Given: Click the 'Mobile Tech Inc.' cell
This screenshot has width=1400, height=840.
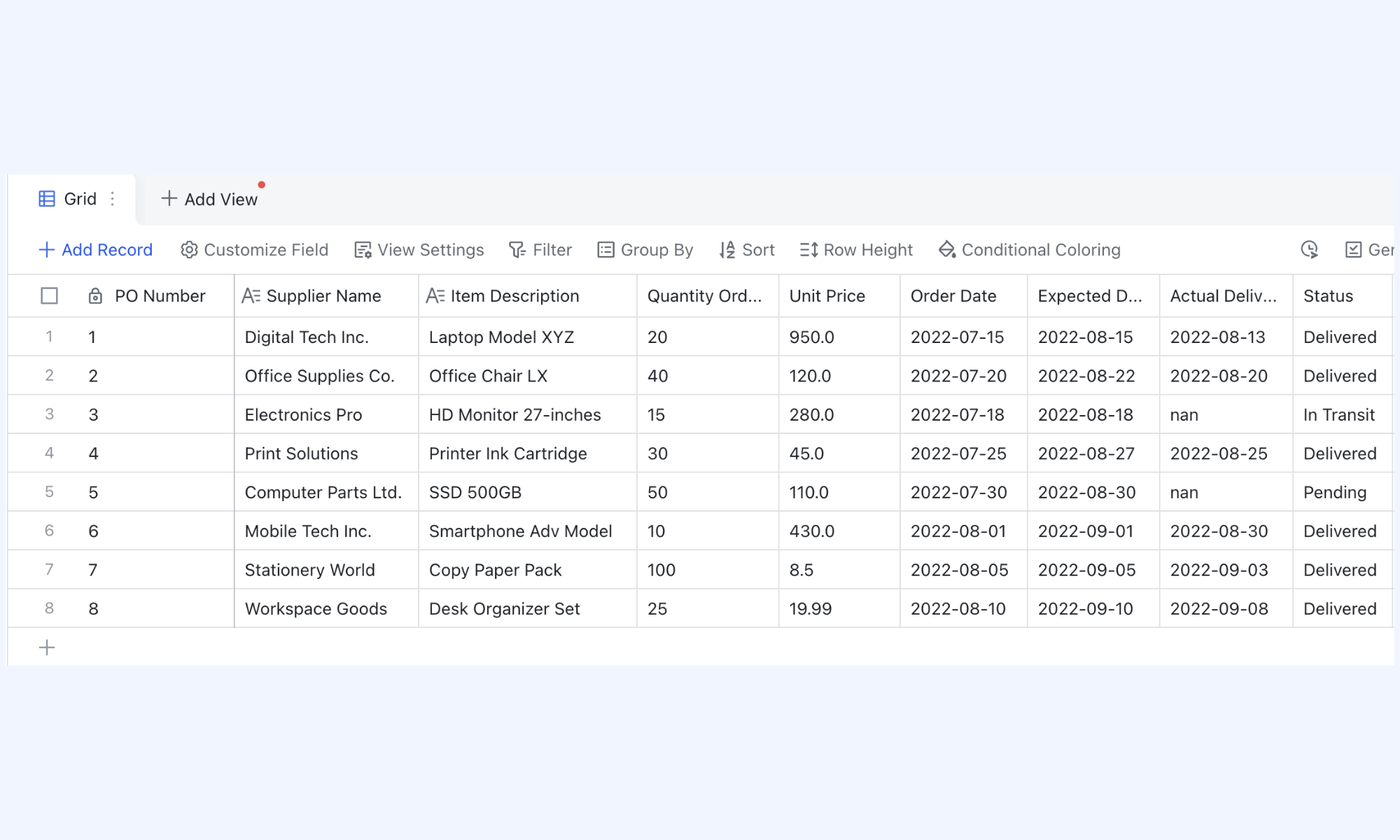Looking at the screenshot, I should pos(326,531).
